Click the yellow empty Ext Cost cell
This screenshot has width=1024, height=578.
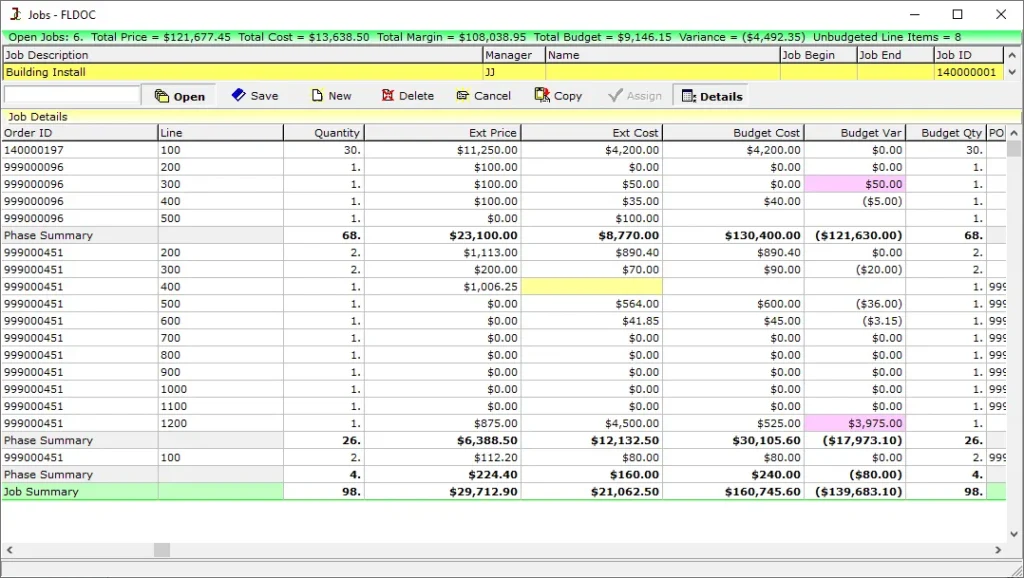(x=592, y=287)
